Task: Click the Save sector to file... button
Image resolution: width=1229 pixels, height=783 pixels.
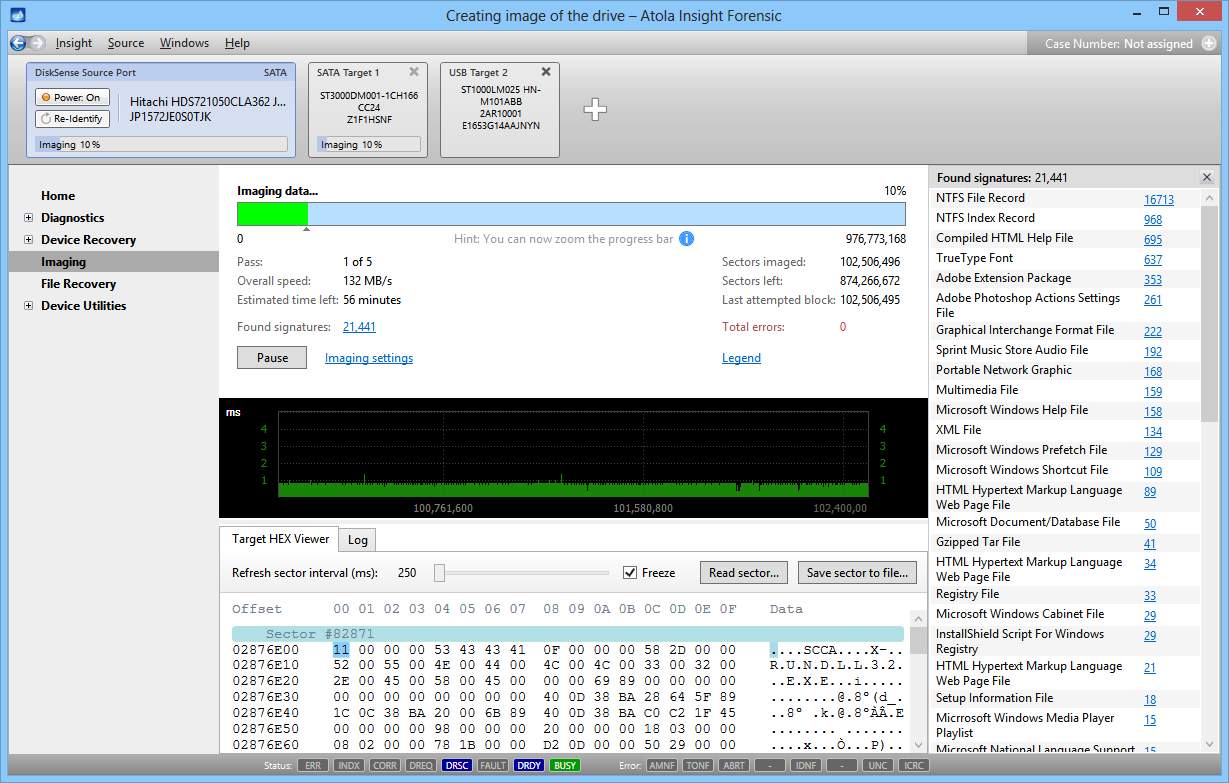Action: pyautogui.click(x=857, y=573)
